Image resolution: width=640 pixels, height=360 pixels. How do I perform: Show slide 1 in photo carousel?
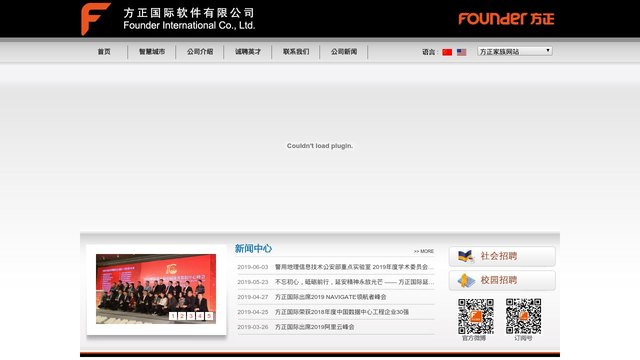point(173,316)
